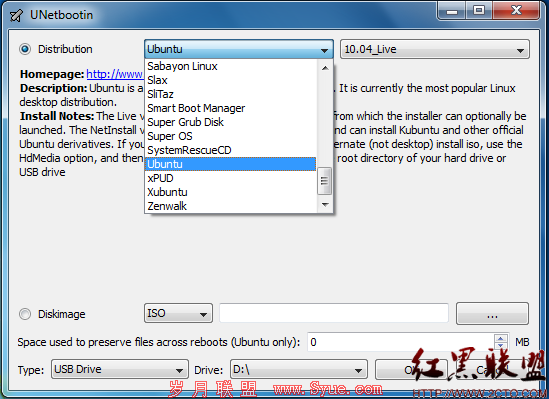549x399 pixels.
Task: Close the UNetbootin window
Action: coord(516,10)
